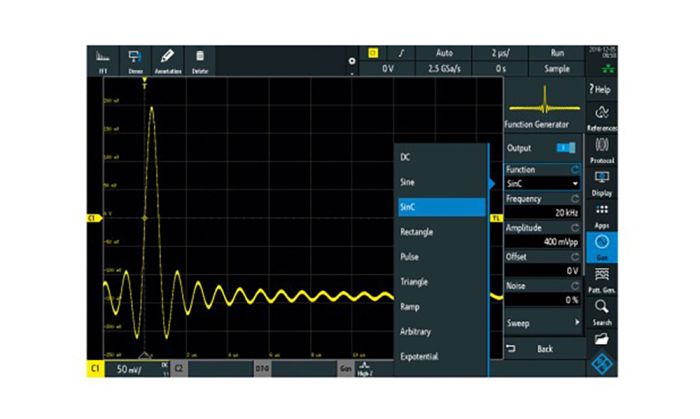Select the C1 channel label at bottom

click(x=95, y=369)
